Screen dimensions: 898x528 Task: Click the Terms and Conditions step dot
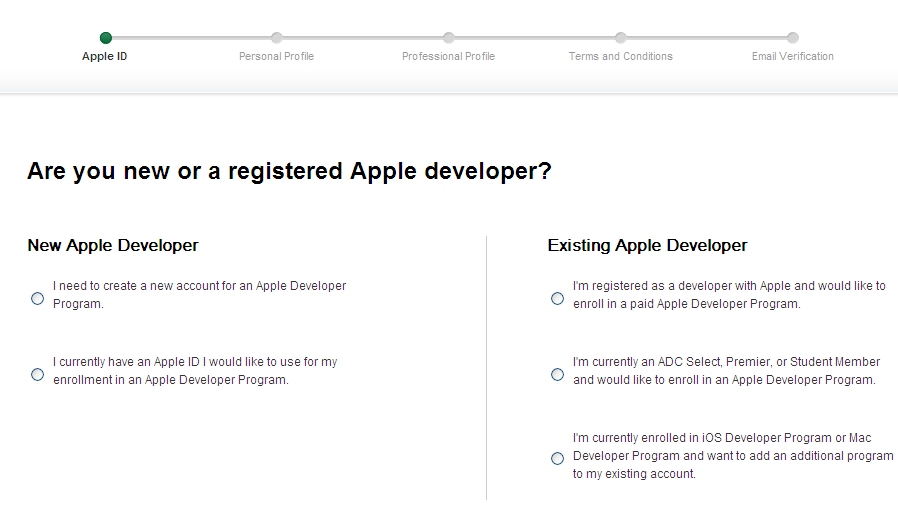coord(620,38)
